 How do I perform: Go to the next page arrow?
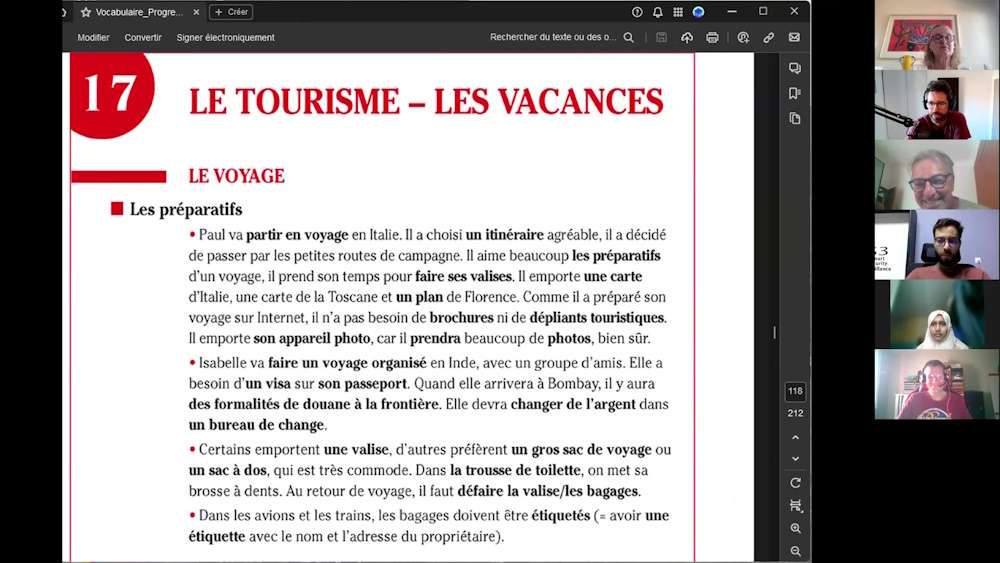click(795, 458)
